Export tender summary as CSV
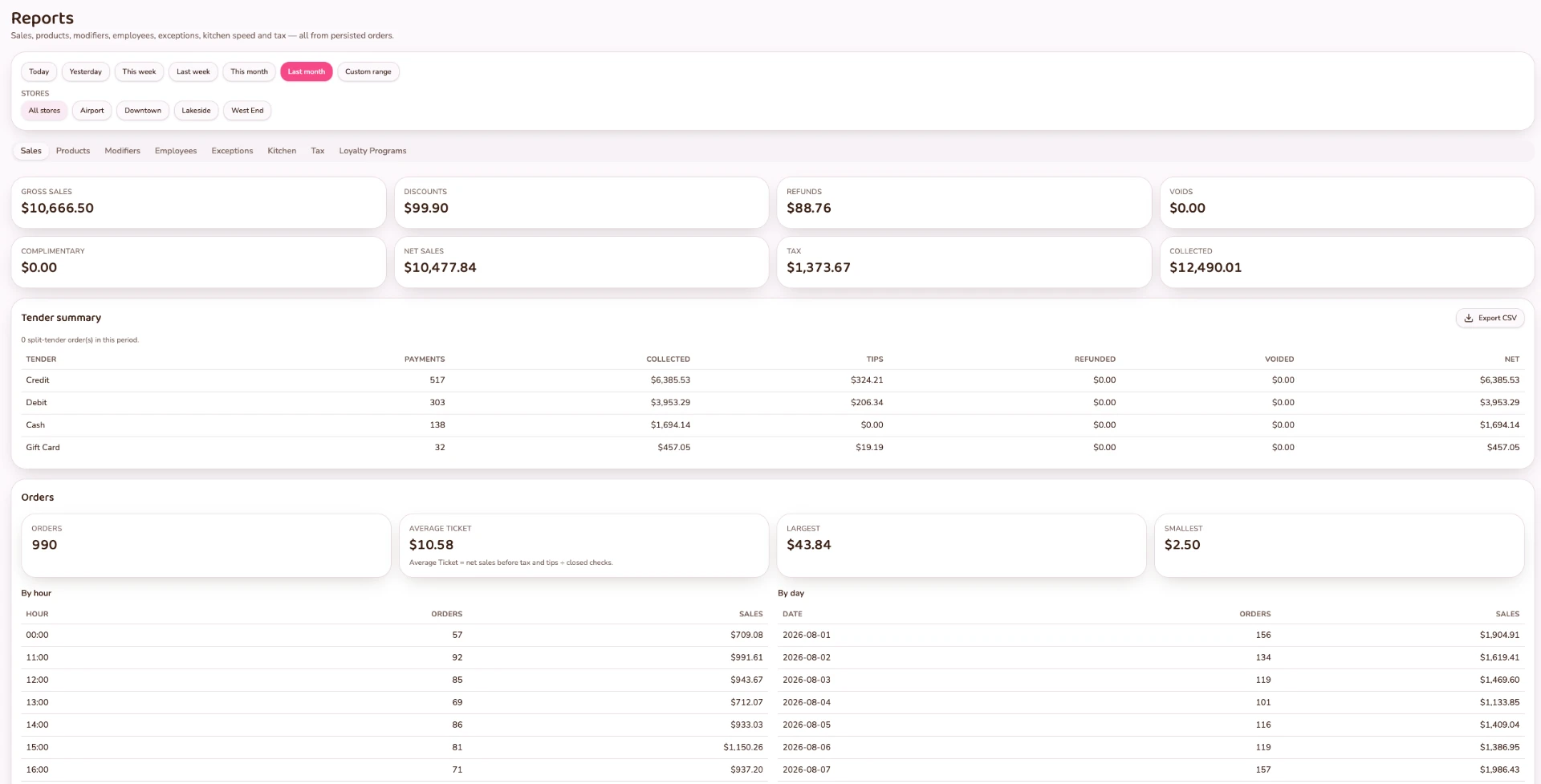This screenshot has height=784, width=1541. 1490,319
